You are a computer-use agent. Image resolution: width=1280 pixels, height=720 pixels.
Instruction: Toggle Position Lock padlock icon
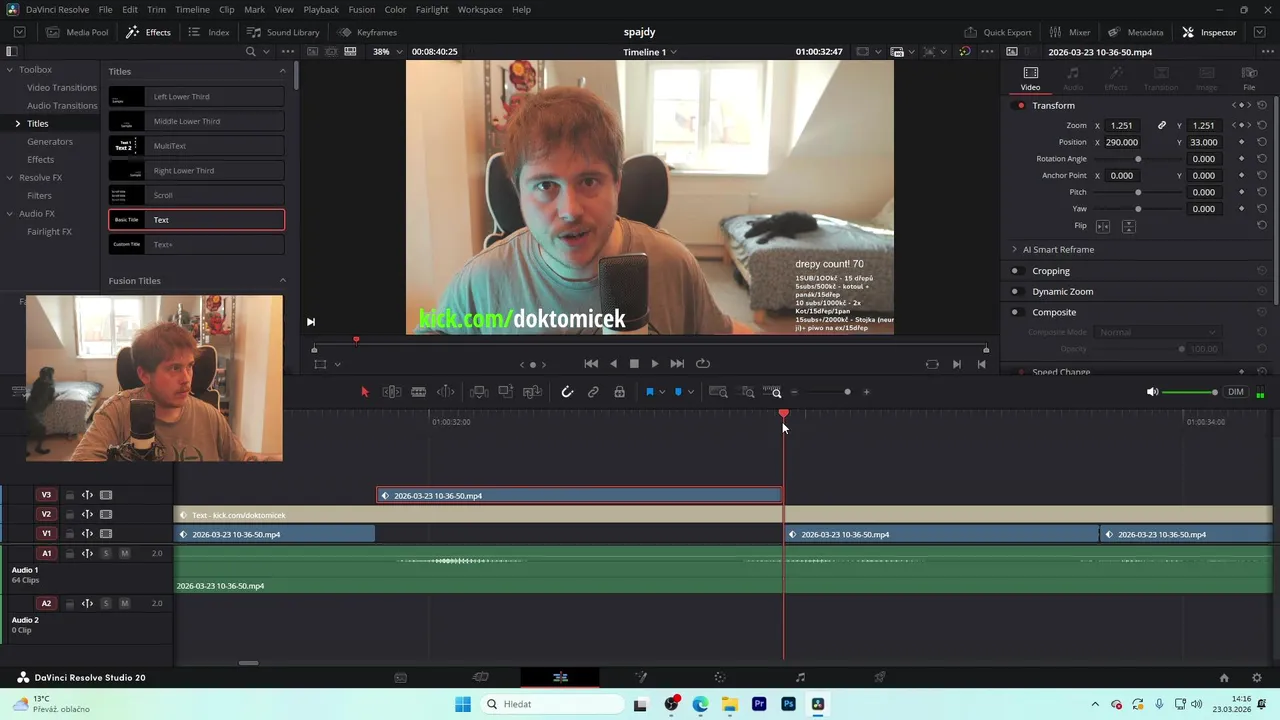coord(620,392)
